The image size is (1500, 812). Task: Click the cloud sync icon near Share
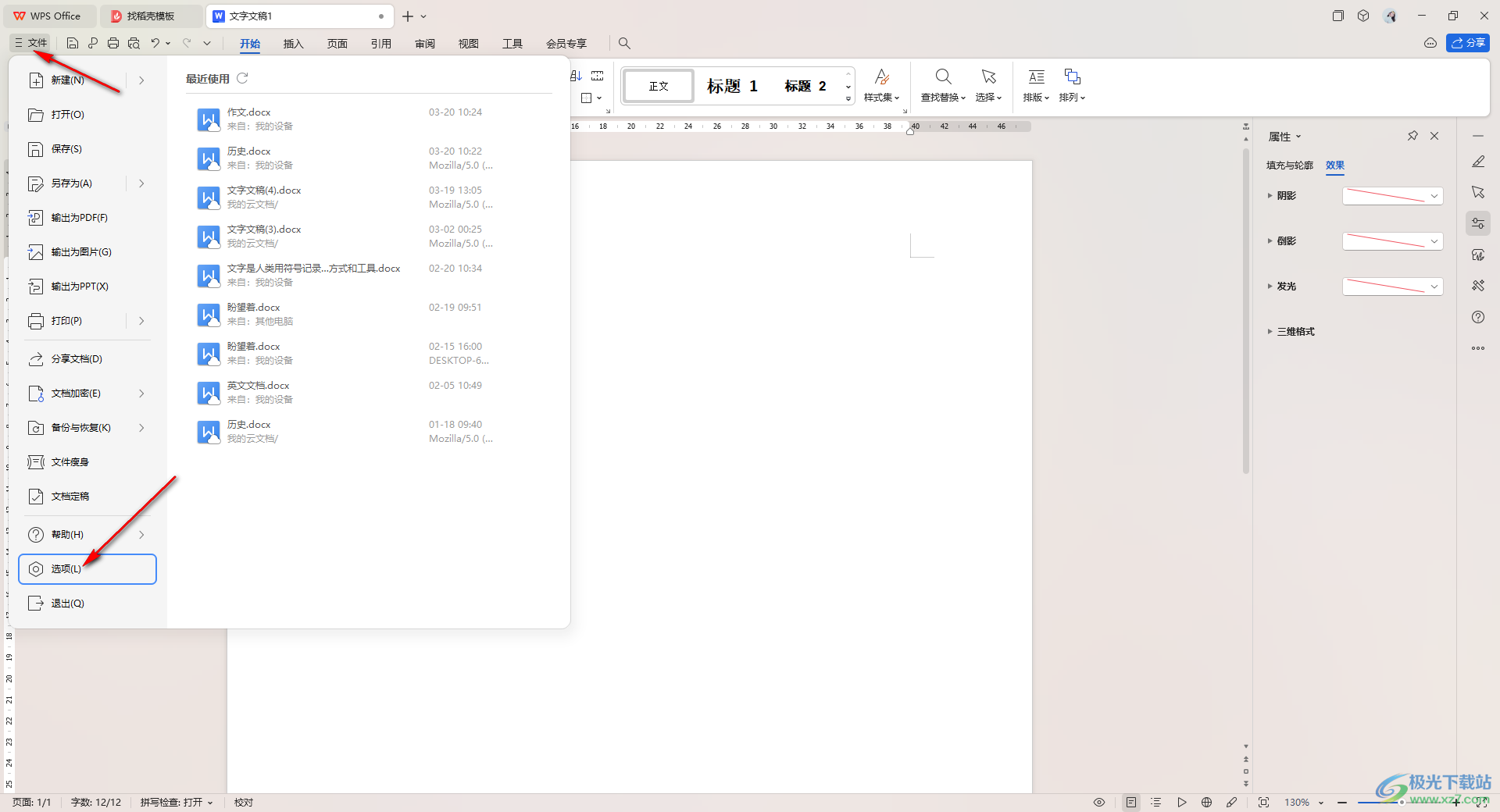(1430, 43)
